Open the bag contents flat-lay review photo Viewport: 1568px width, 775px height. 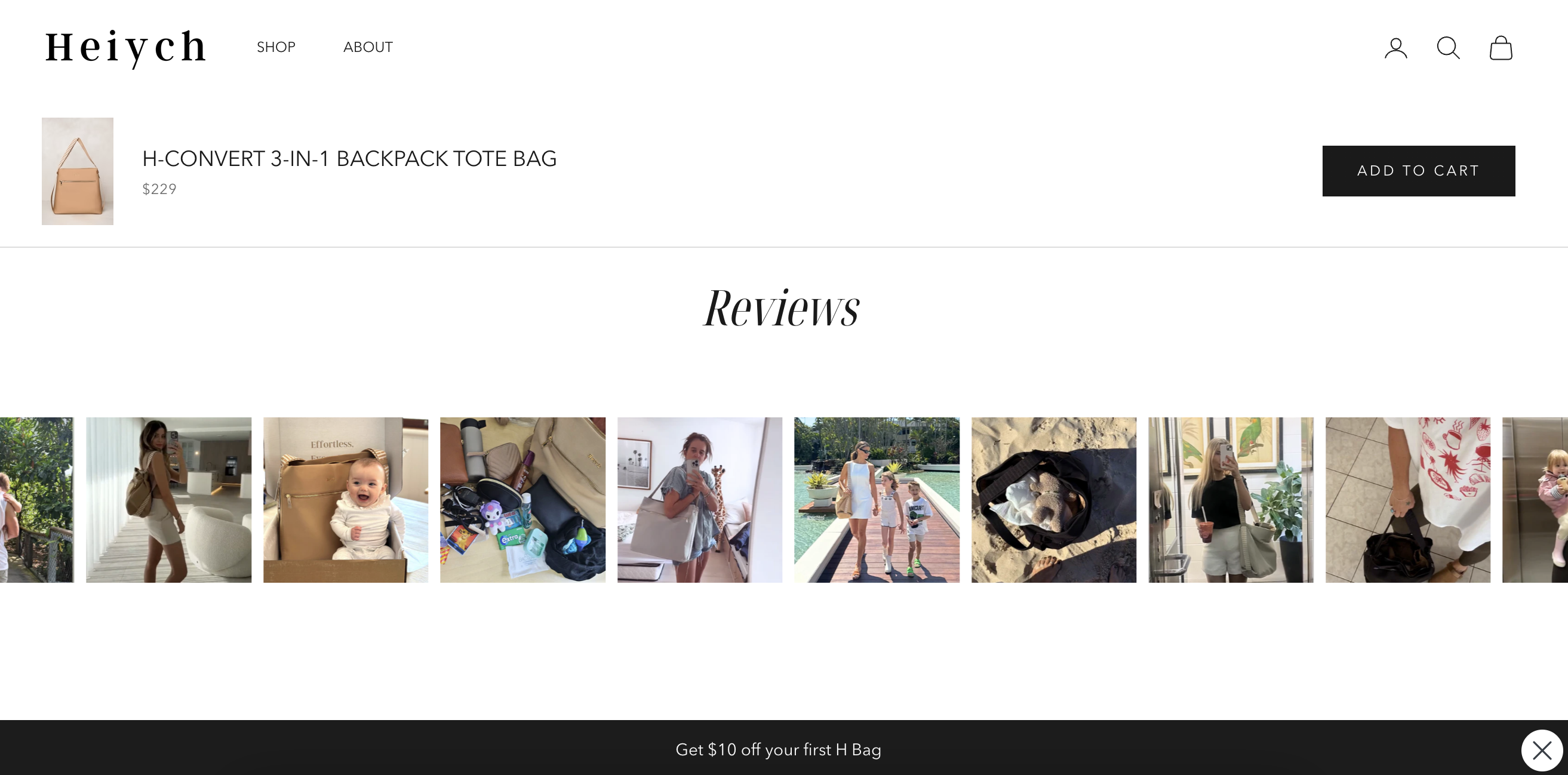[x=522, y=499]
